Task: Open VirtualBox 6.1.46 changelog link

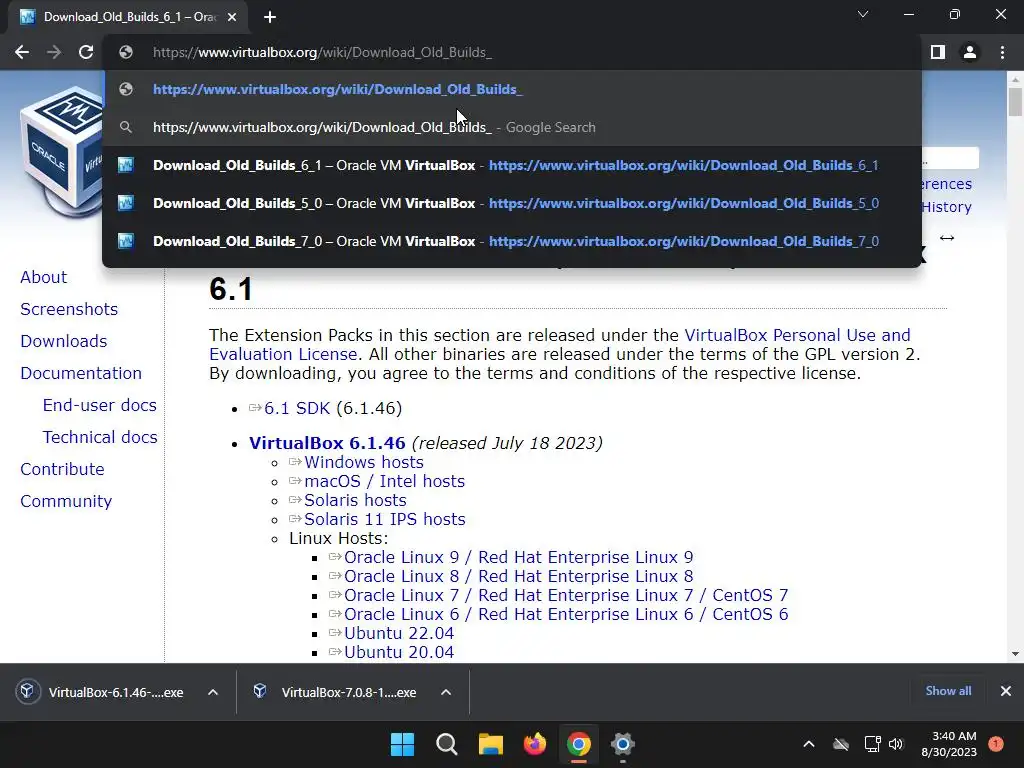Action: coord(327,443)
